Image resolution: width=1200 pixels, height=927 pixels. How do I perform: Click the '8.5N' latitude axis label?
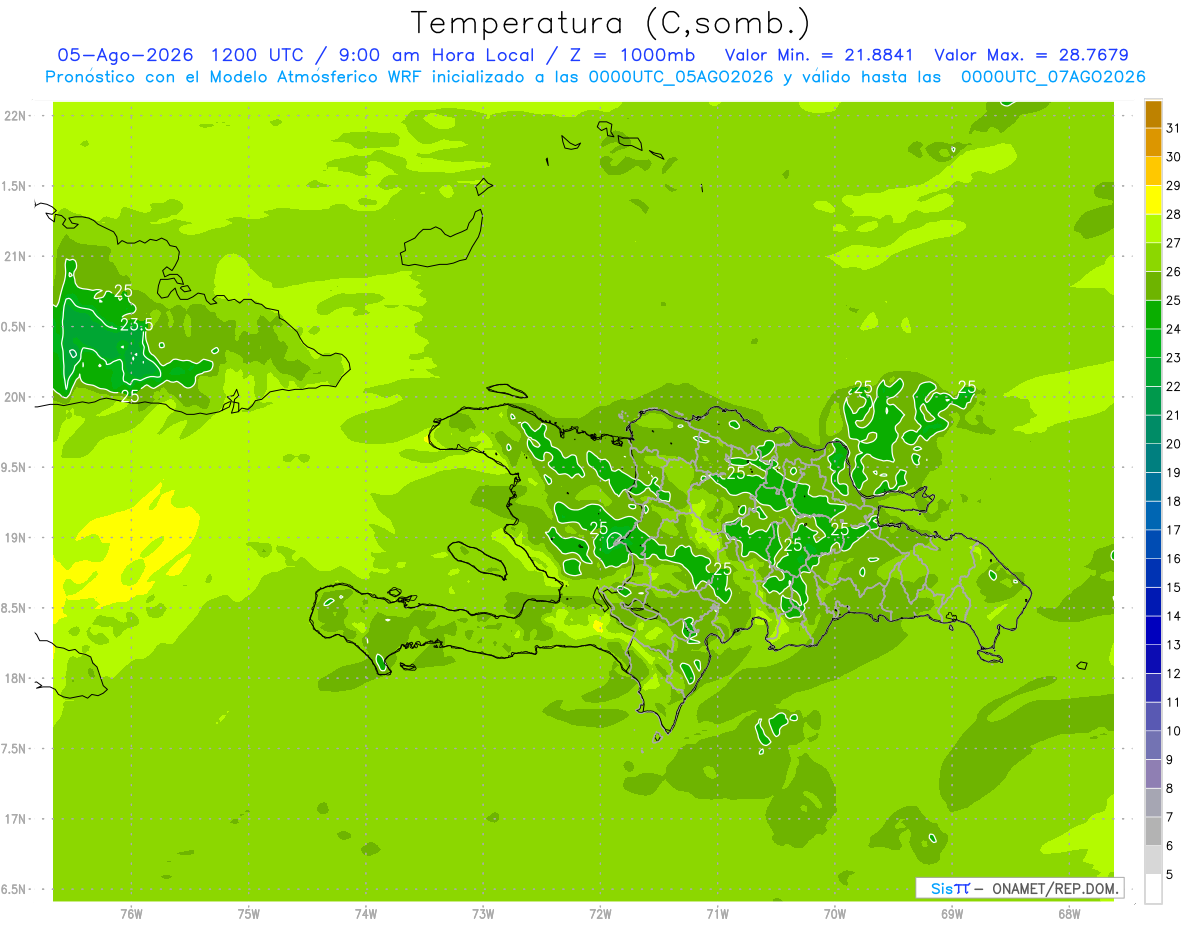tap(15, 608)
